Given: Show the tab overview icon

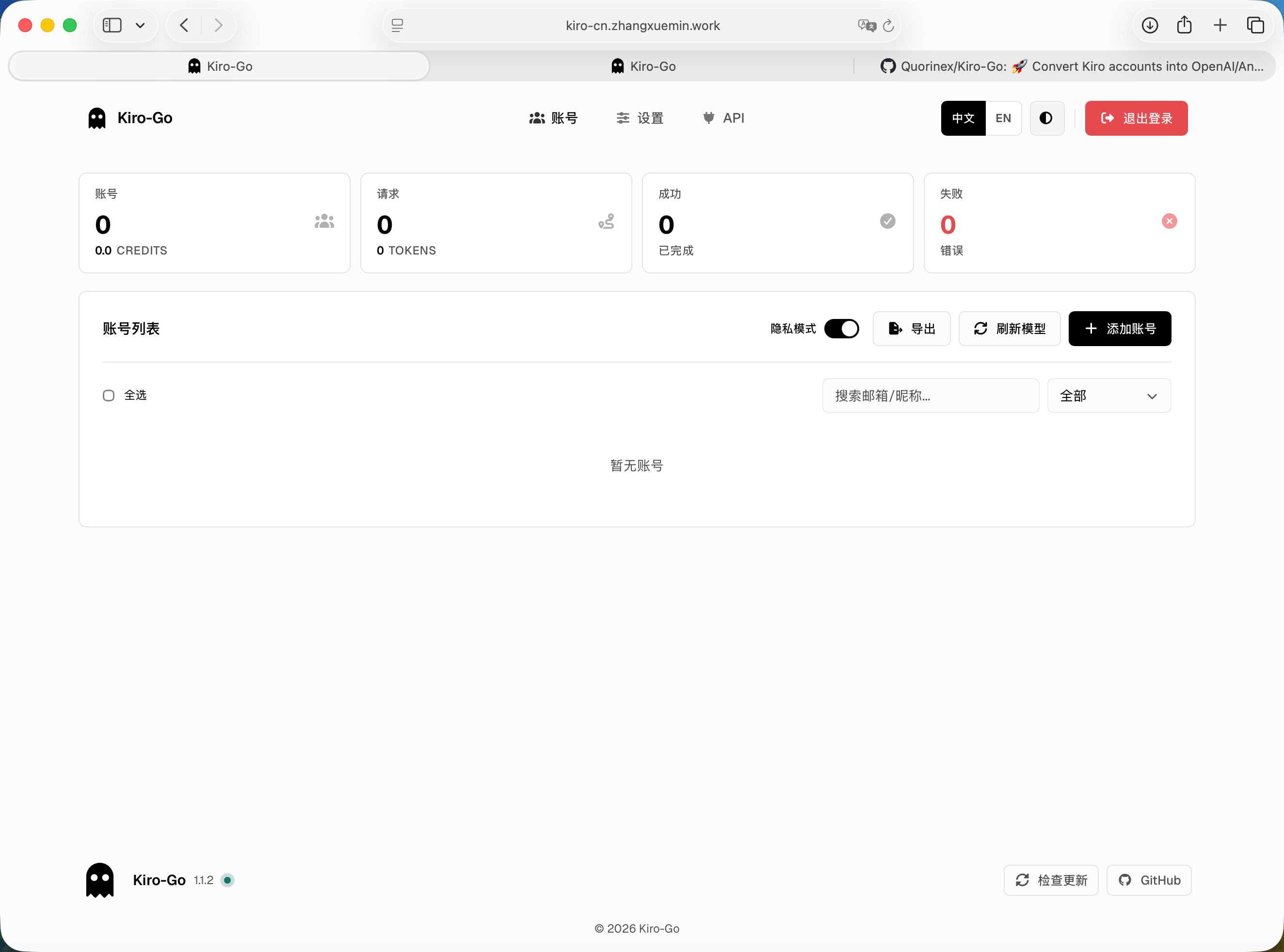Looking at the screenshot, I should 1255,25.
